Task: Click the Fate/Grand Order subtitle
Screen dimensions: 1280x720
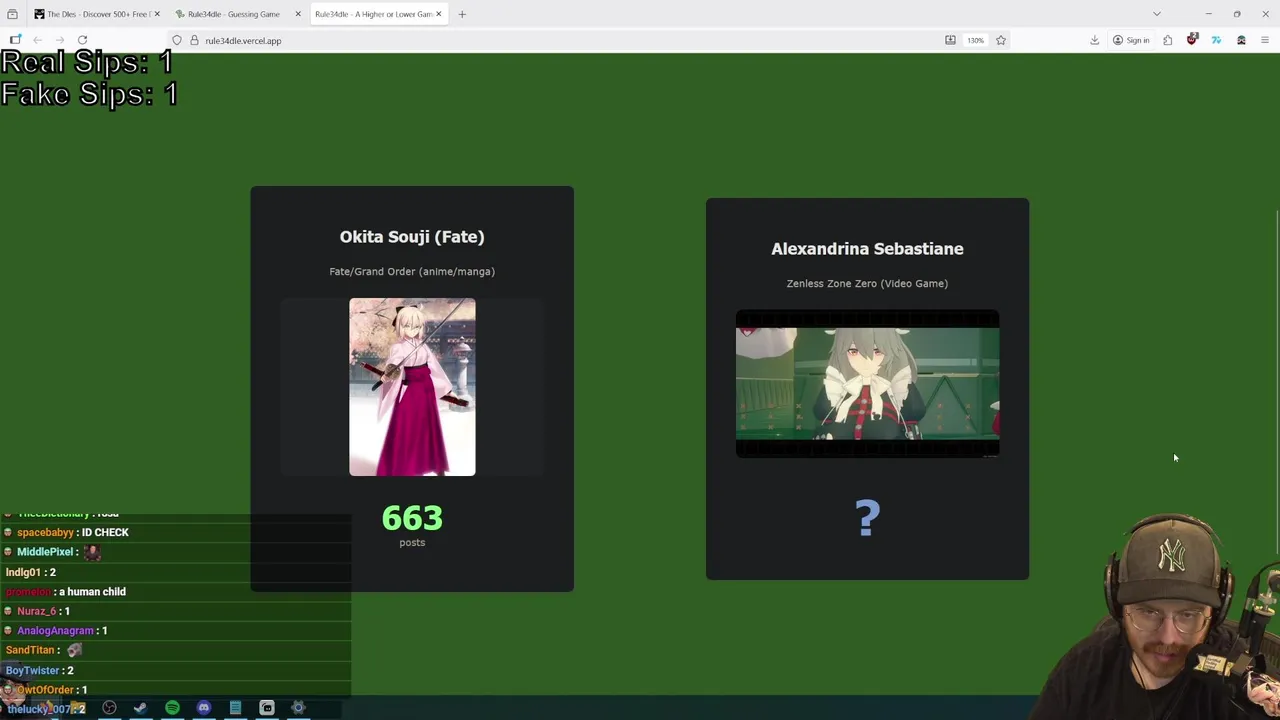Action: [412, 271]
